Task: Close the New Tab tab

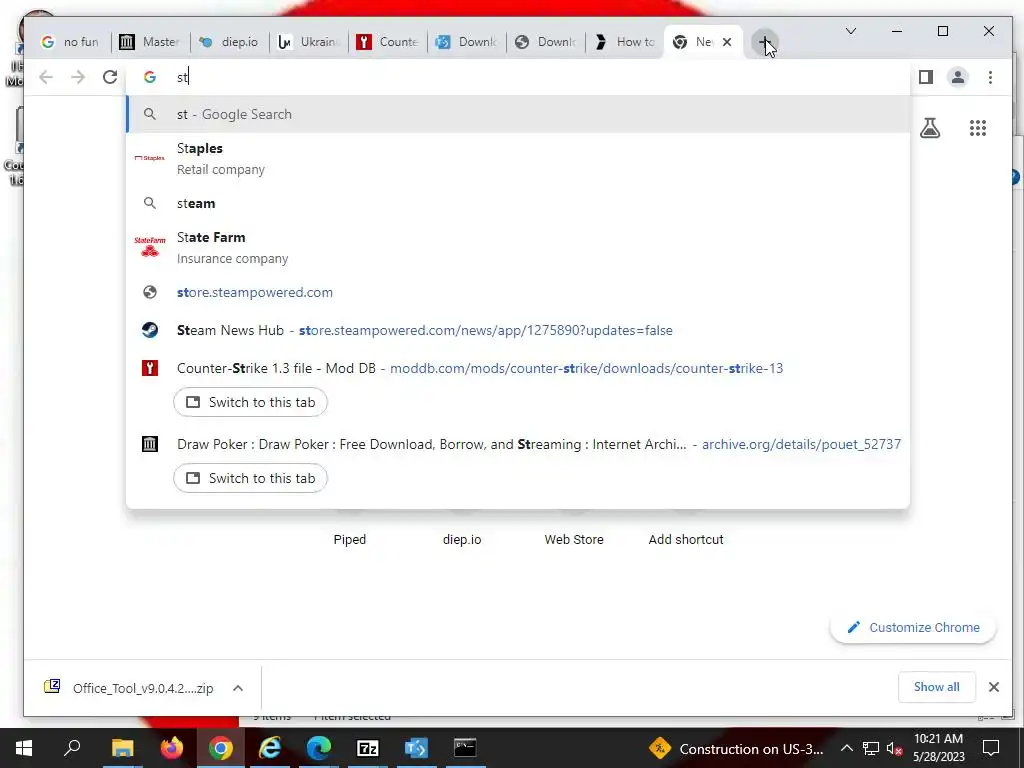Action: (727, 42)
